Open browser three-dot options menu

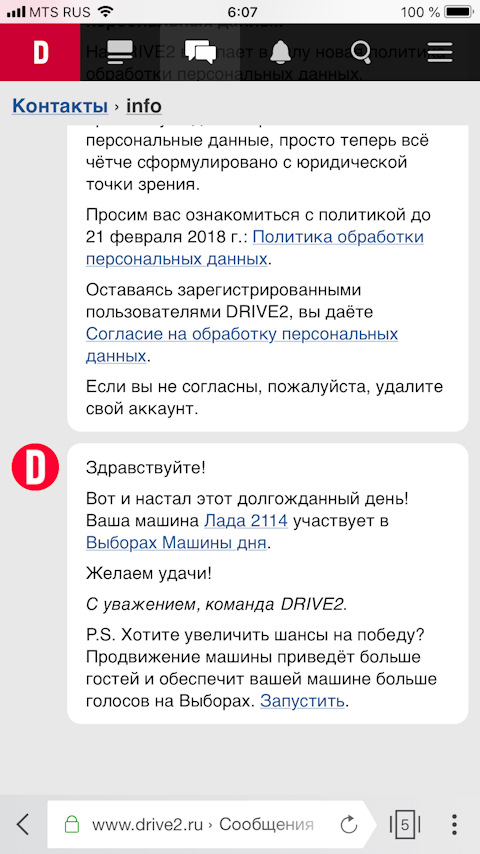454,824
